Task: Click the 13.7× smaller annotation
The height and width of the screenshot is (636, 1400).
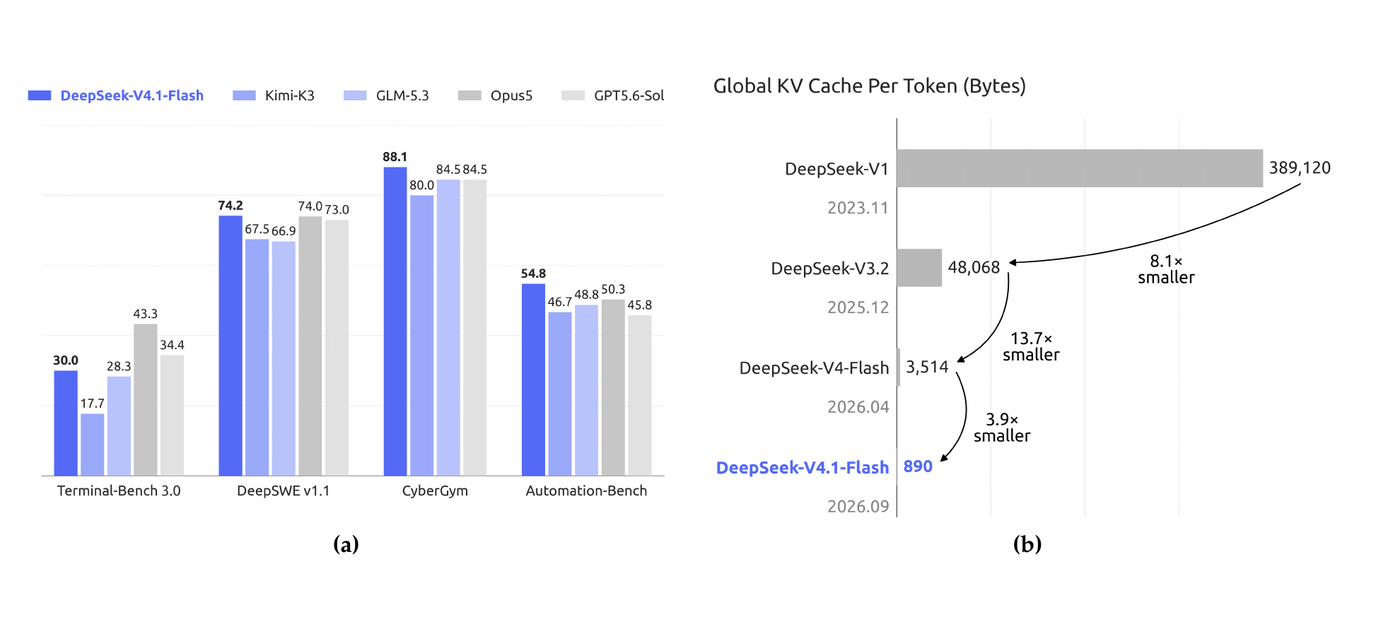Action: pos(1031,347)
